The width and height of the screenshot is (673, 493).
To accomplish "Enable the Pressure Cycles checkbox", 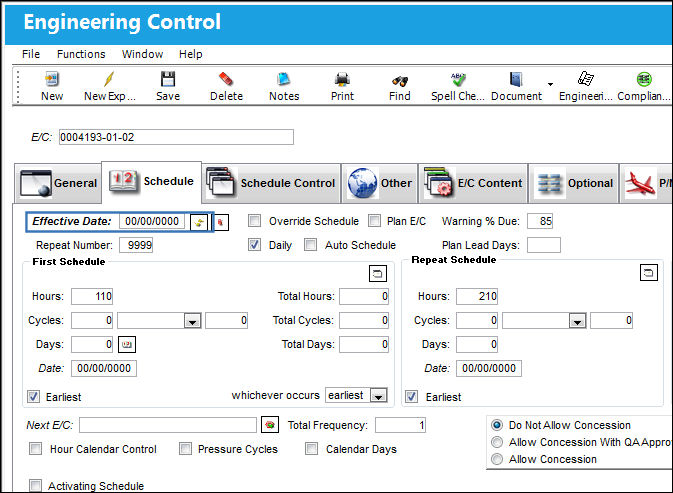I will pos(185,449).
